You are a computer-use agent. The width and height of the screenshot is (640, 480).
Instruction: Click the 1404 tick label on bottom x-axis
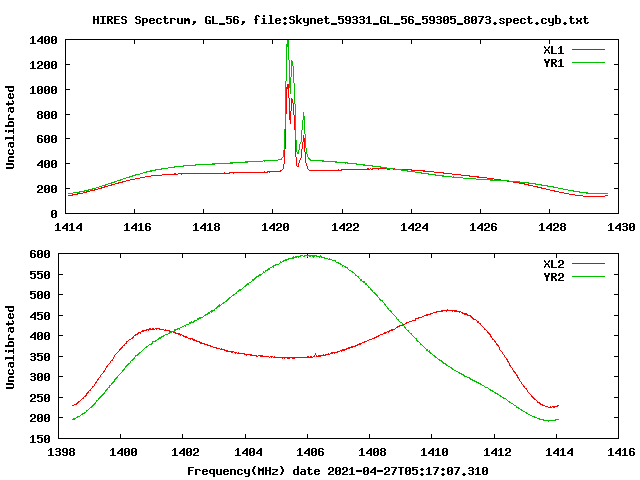[248, 452]
